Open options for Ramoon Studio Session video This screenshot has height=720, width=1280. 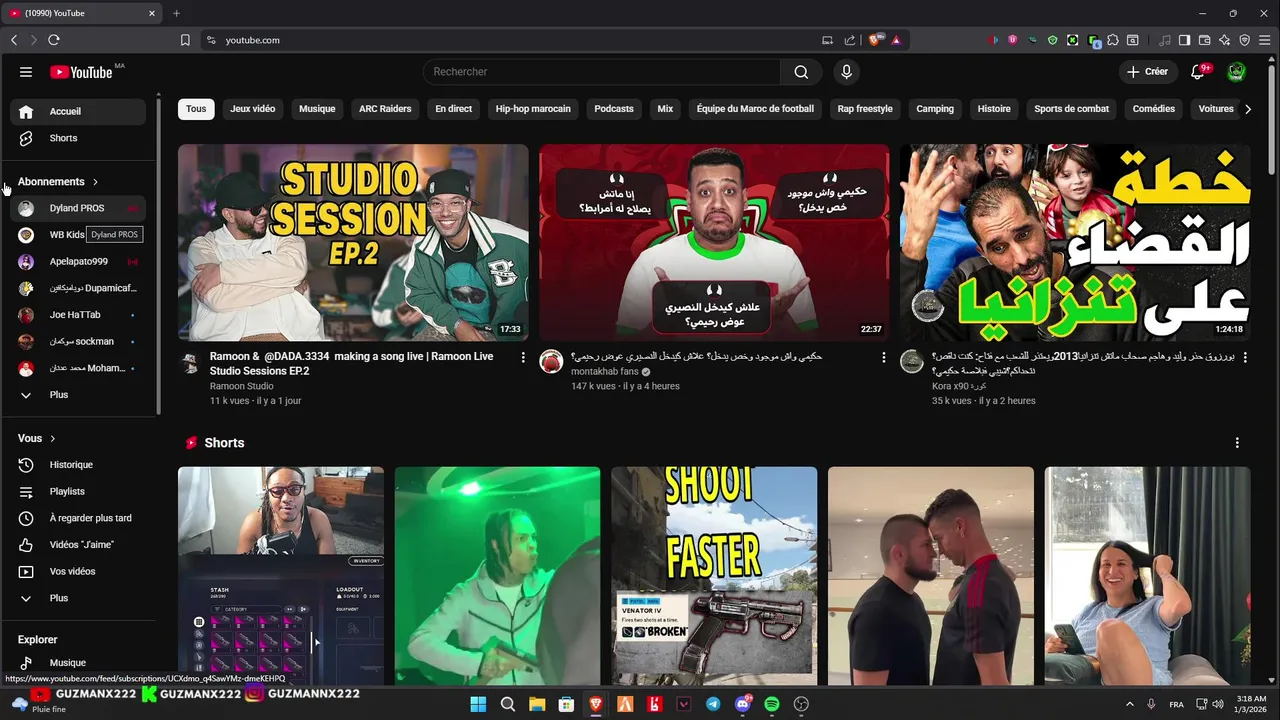[523, 357]
